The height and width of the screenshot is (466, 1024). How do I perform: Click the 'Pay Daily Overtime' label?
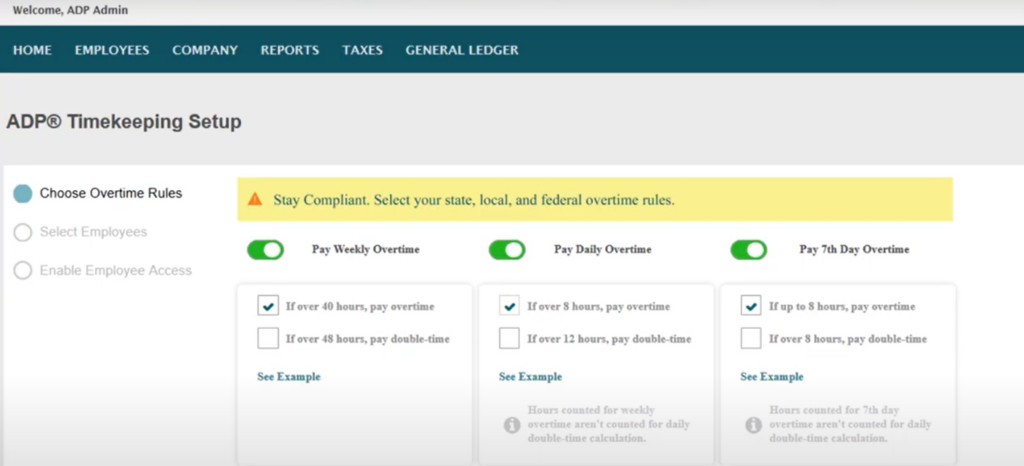coord(603,249)
